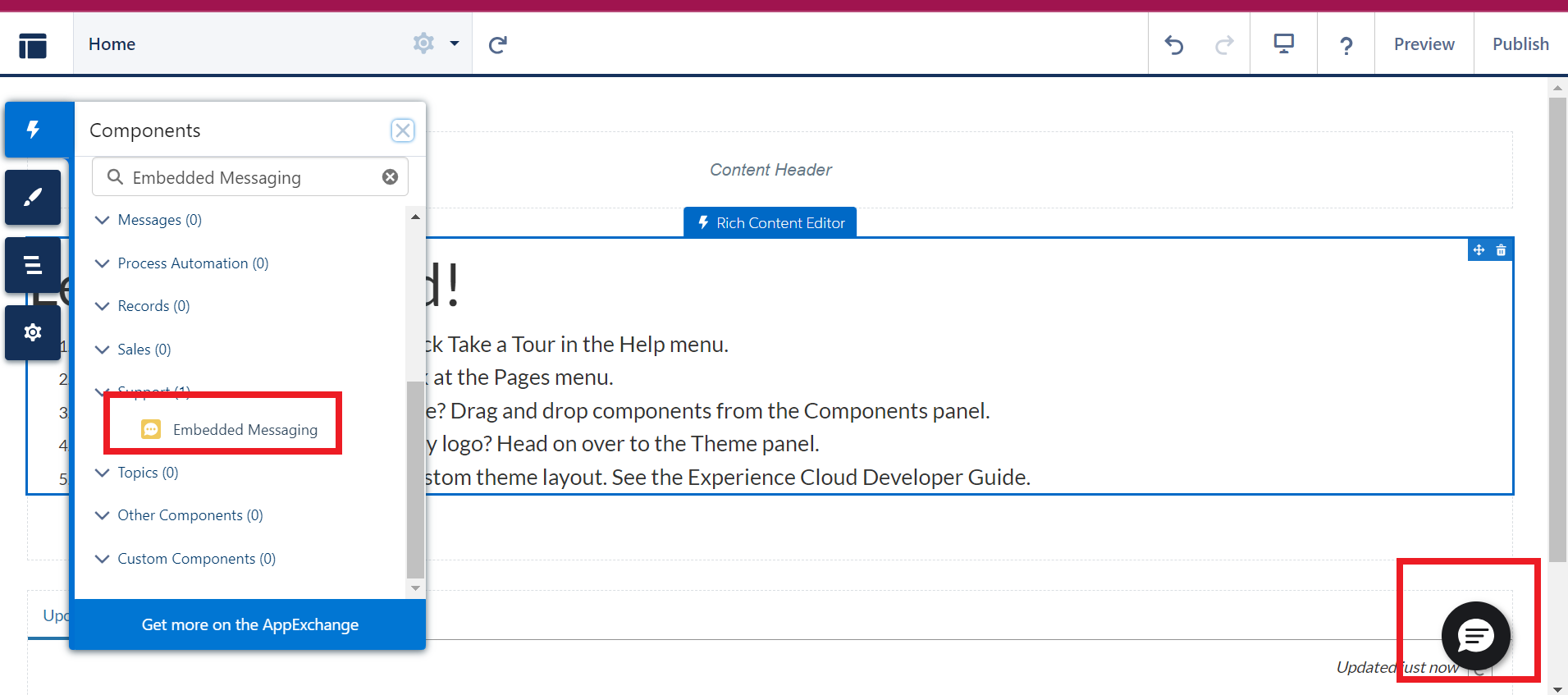This screenshot has height=695, width=1568.
Task: Click the 'Updated just now' status text
Action: (x=1397, y=667)
